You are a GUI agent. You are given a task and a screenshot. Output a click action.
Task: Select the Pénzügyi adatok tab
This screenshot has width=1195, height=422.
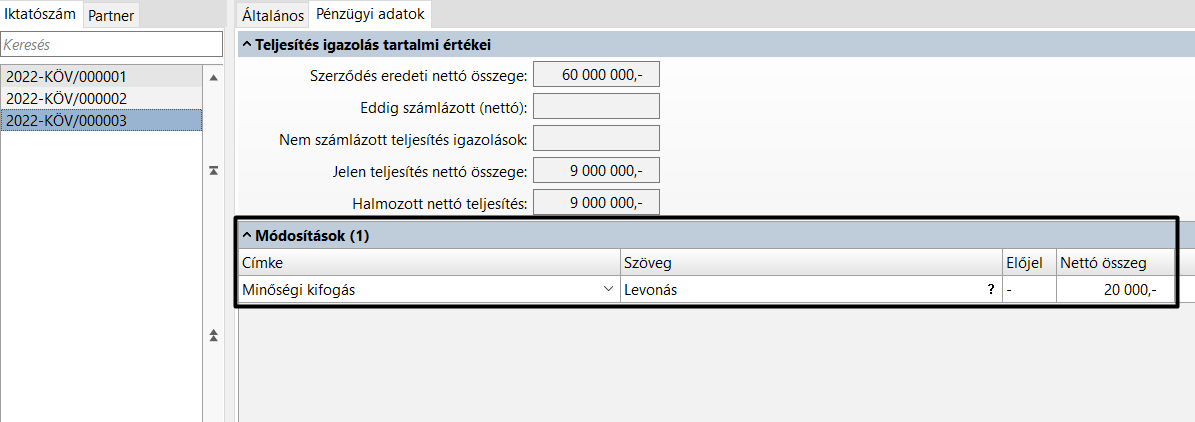371,15
